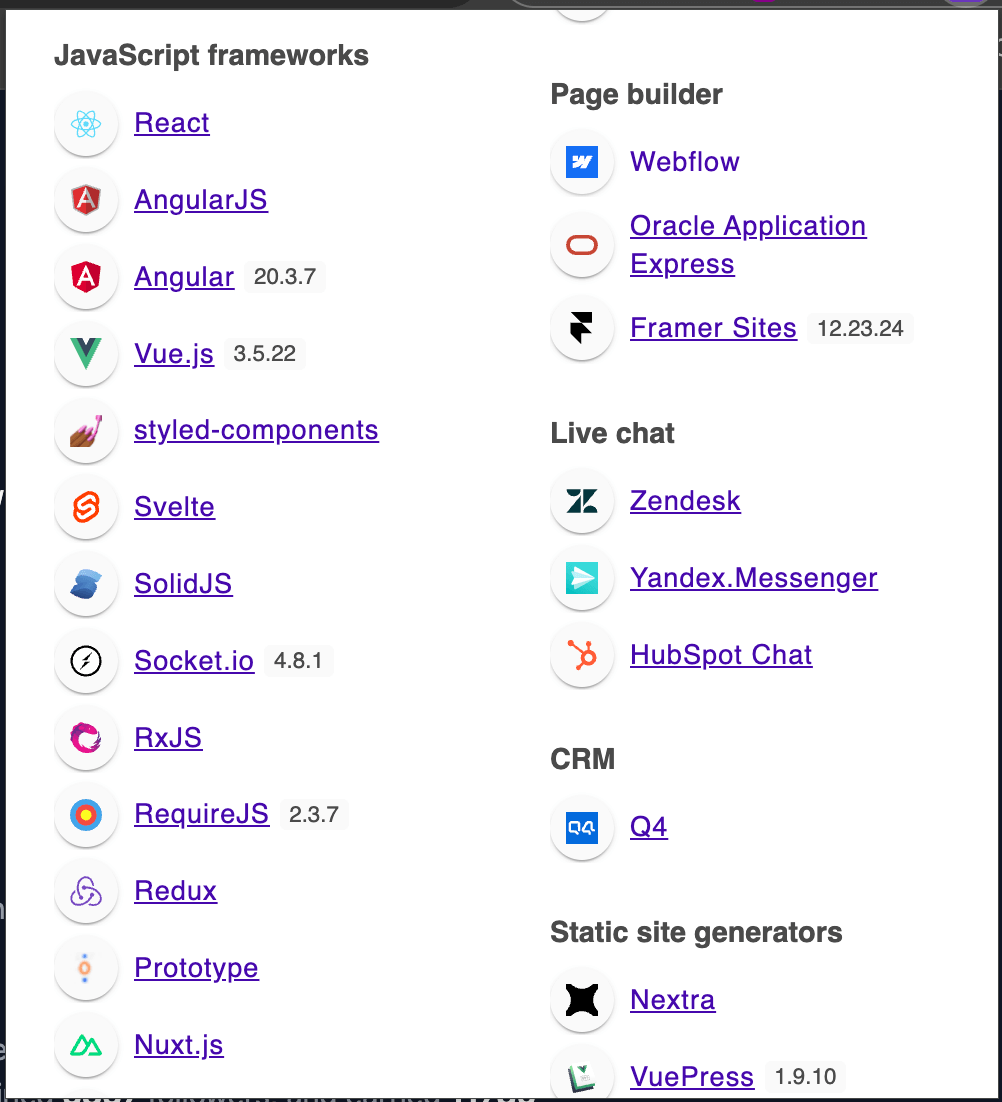Open the SolidJS link
The width and height of the screenshot is (1002, 1102).
coord(183,584)
